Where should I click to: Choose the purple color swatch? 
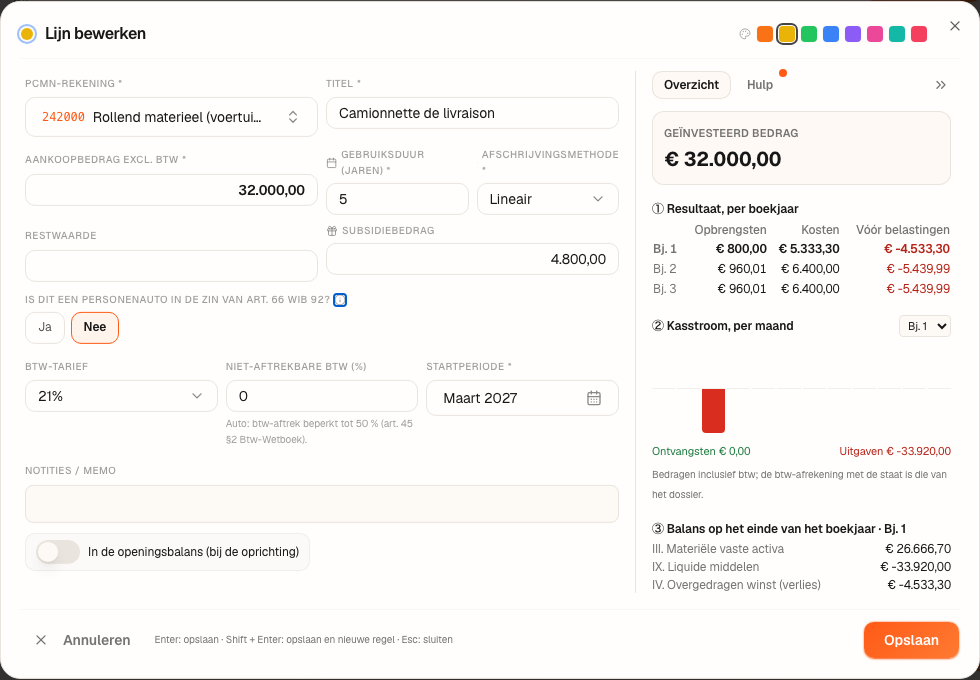click(x=852, y=34)
